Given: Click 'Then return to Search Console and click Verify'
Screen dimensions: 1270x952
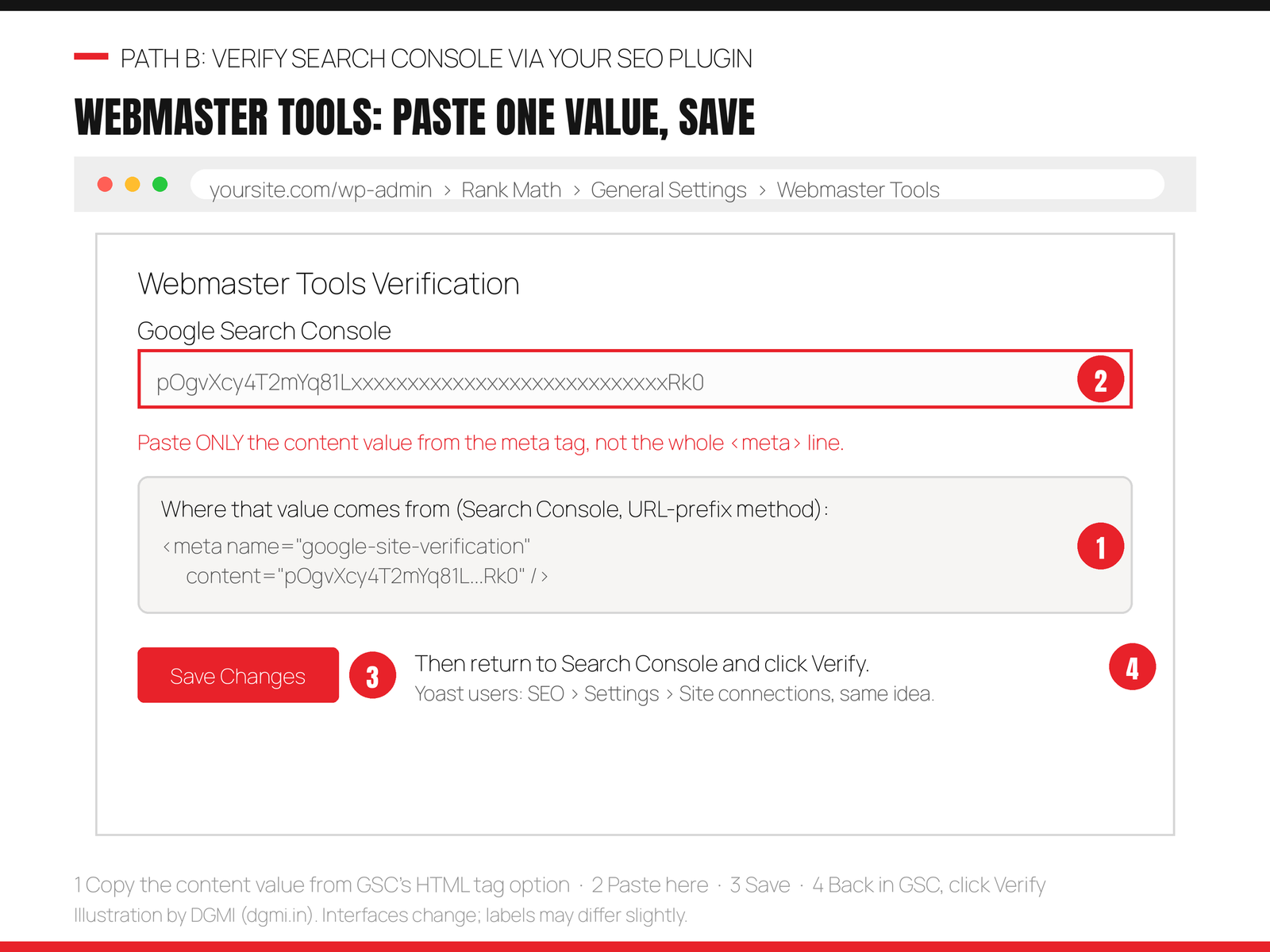Looking at the screenshot, I should 642,663.
